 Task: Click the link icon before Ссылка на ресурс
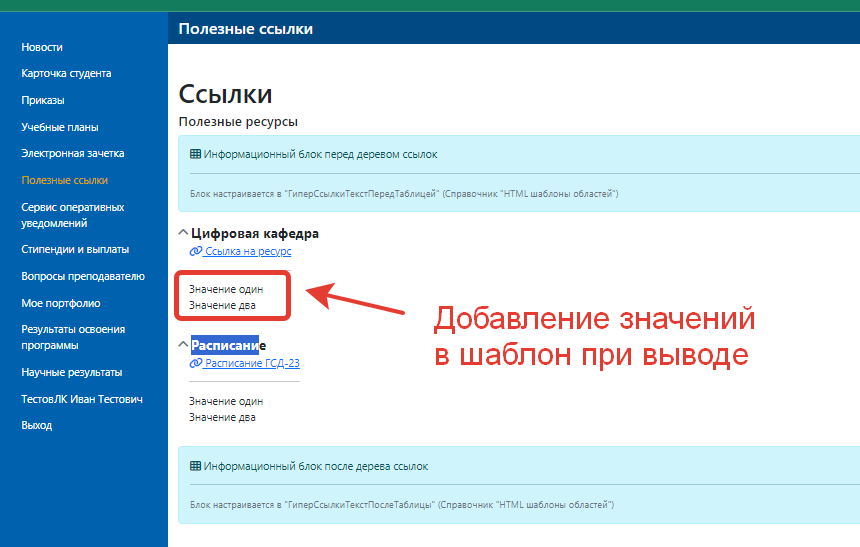(x=195, y=252)
